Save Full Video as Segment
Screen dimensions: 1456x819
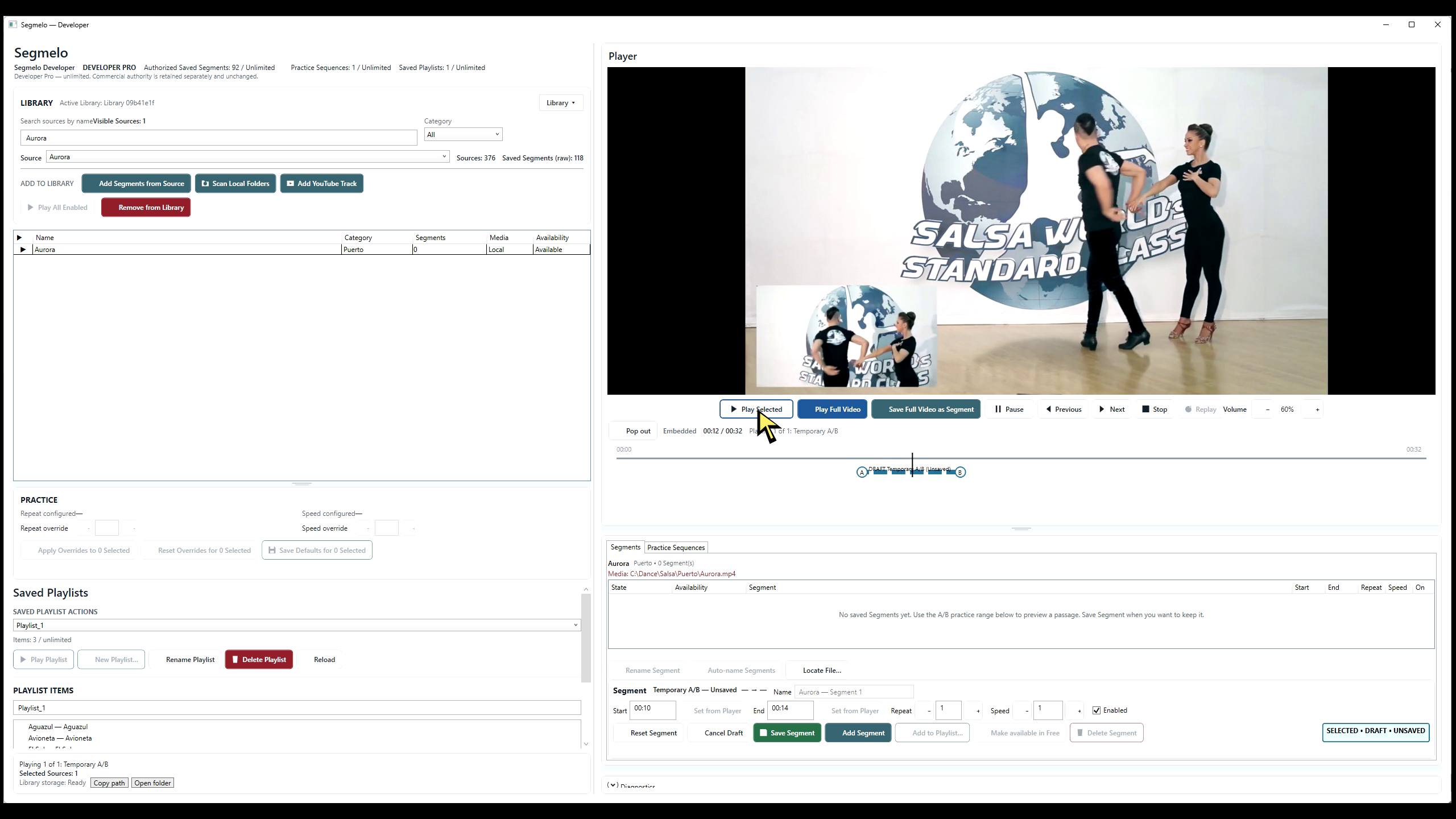[x=926, y=409]
